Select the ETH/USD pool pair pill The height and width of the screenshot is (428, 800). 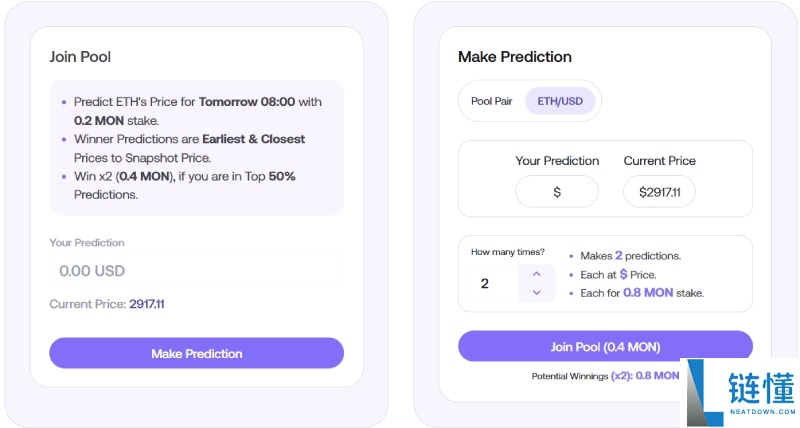point(560,101)
